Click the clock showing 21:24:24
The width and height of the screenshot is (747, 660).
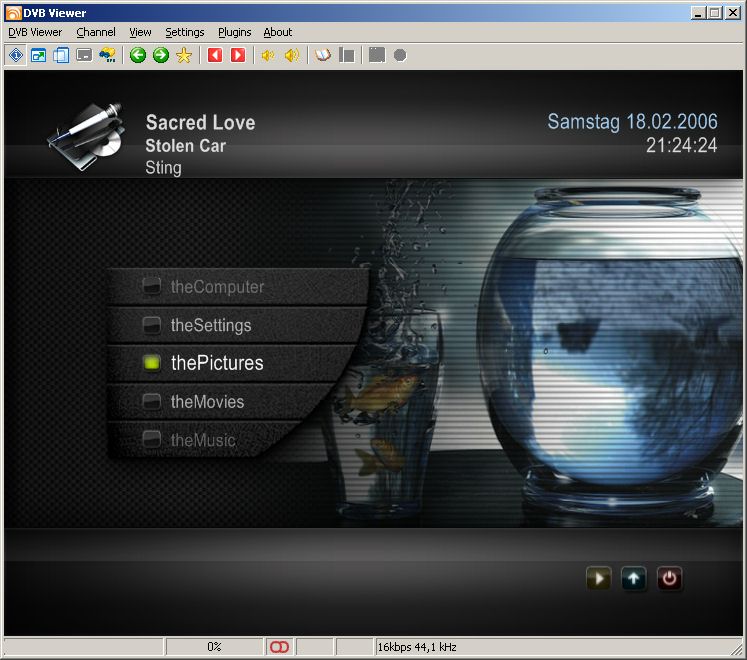681,145
